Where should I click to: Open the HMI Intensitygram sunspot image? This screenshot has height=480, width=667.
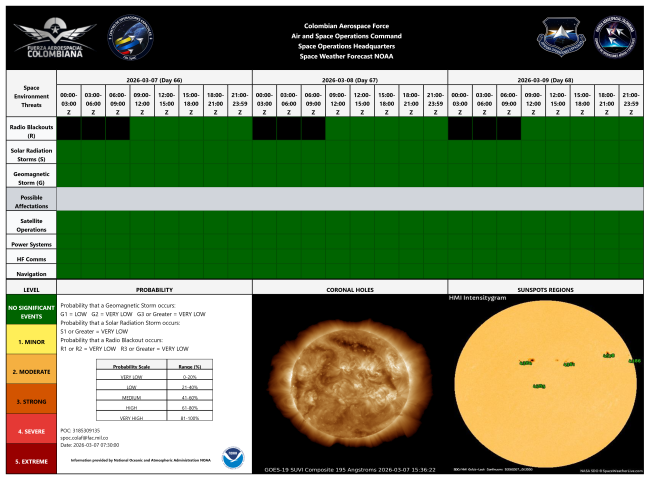(x=547, y=382)
